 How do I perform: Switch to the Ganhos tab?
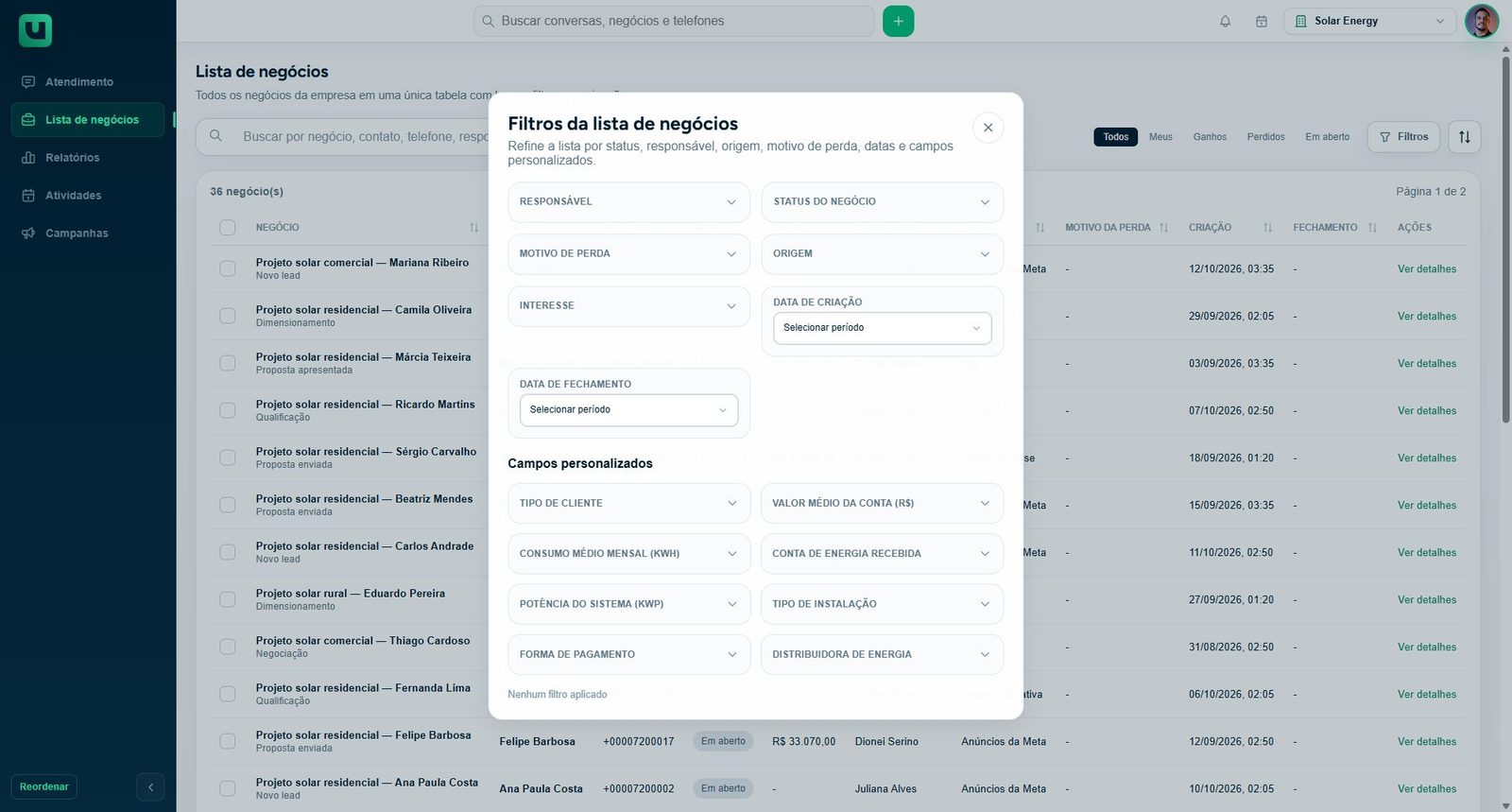[x=1210, y=137]
